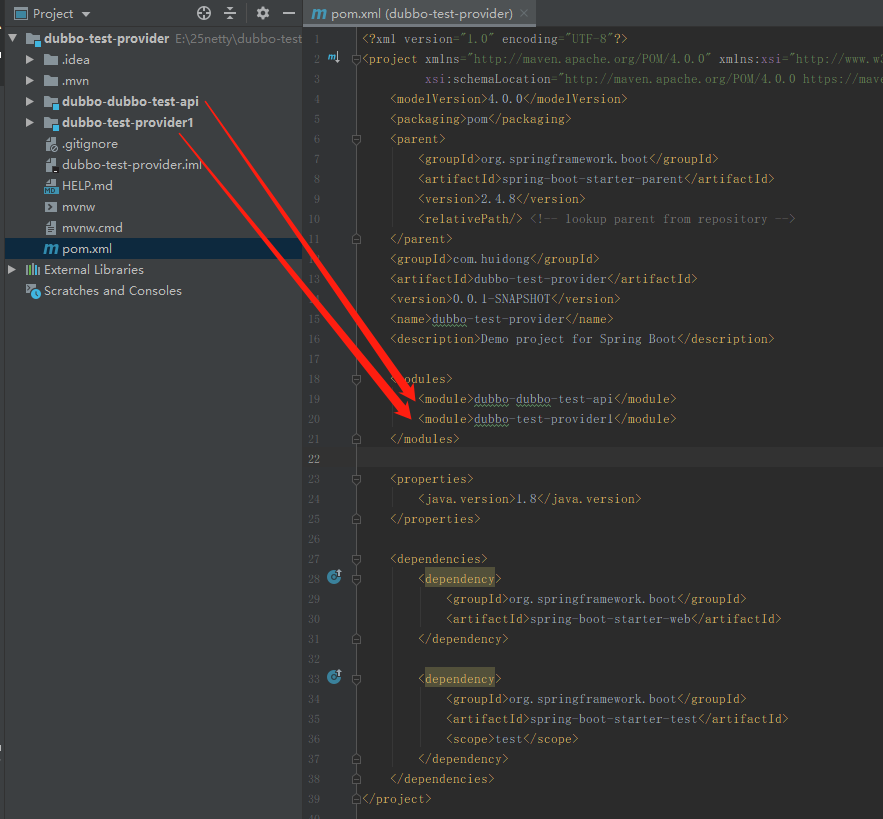Screen dimensions: 883x819
Task: Click the closing project tag on line 39
Action: [397, 799]
